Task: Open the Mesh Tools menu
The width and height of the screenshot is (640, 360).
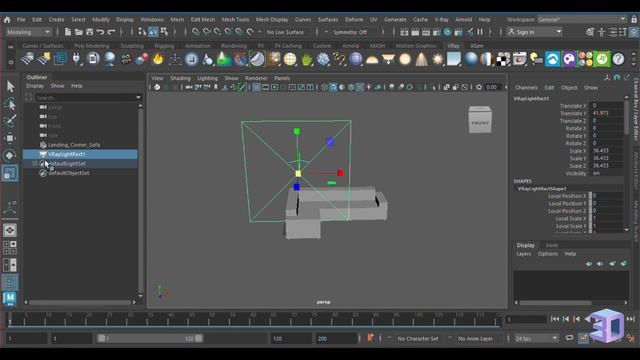Action: (x=235, y=20)
